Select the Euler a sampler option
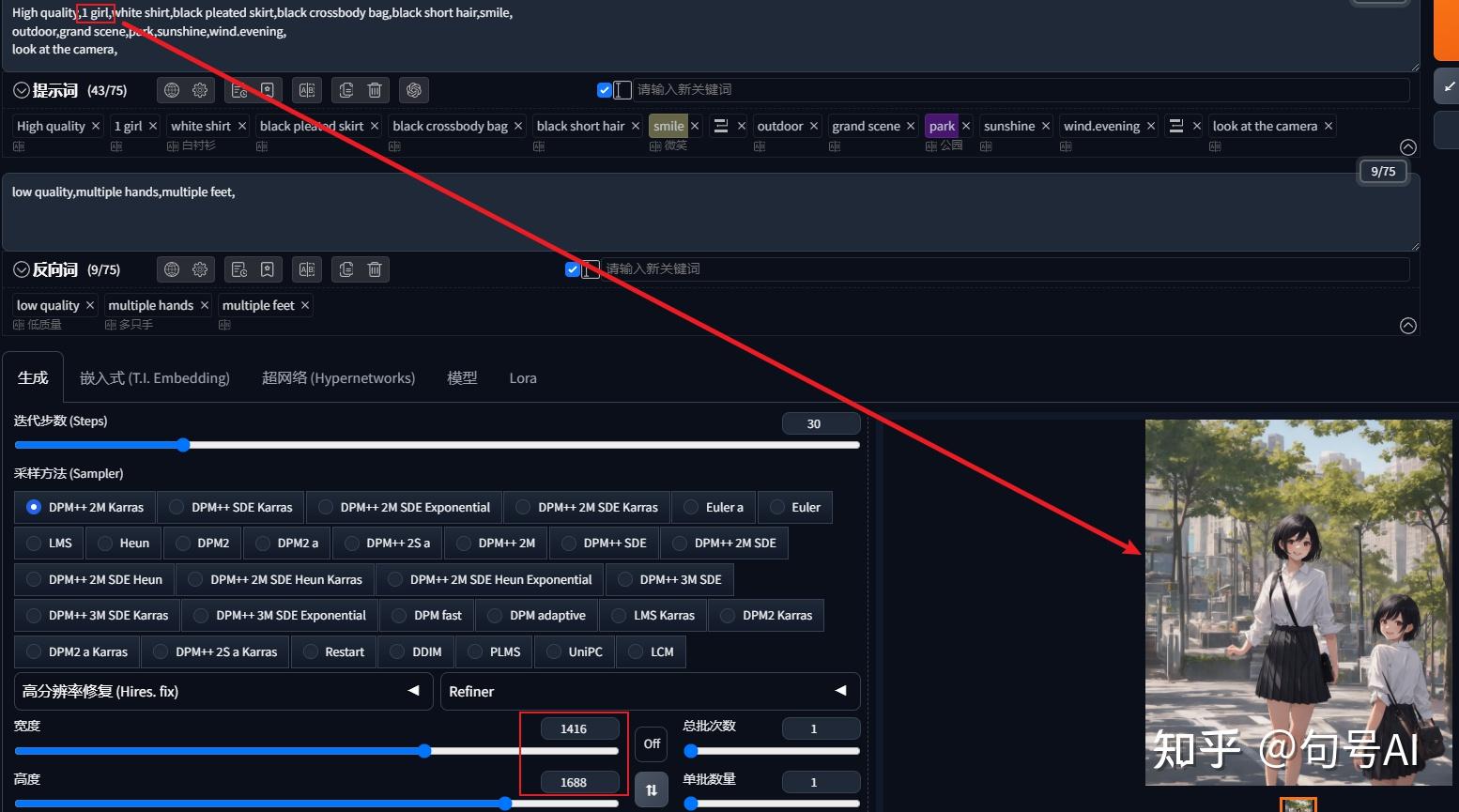The image size is (1459, 812). coord(692,507)
